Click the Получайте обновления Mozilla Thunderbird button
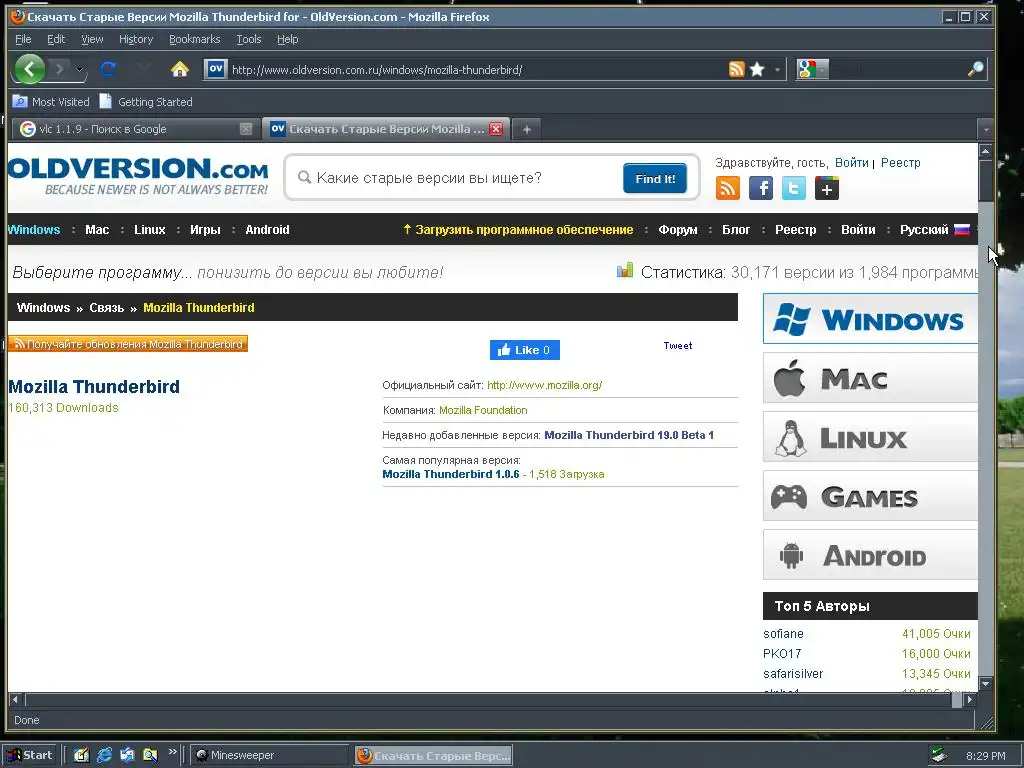Viewport: 1024px width, 768px height. pos(128,344)
